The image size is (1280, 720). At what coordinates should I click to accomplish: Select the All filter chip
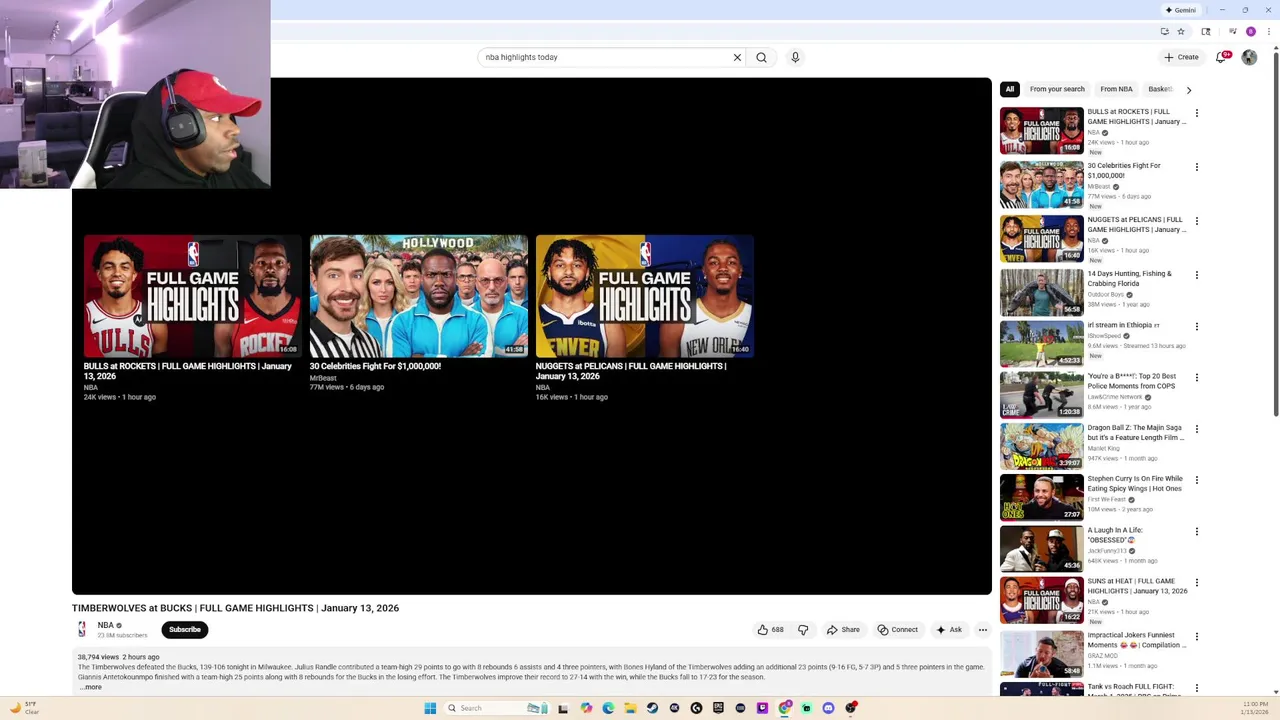point(1010,89)
